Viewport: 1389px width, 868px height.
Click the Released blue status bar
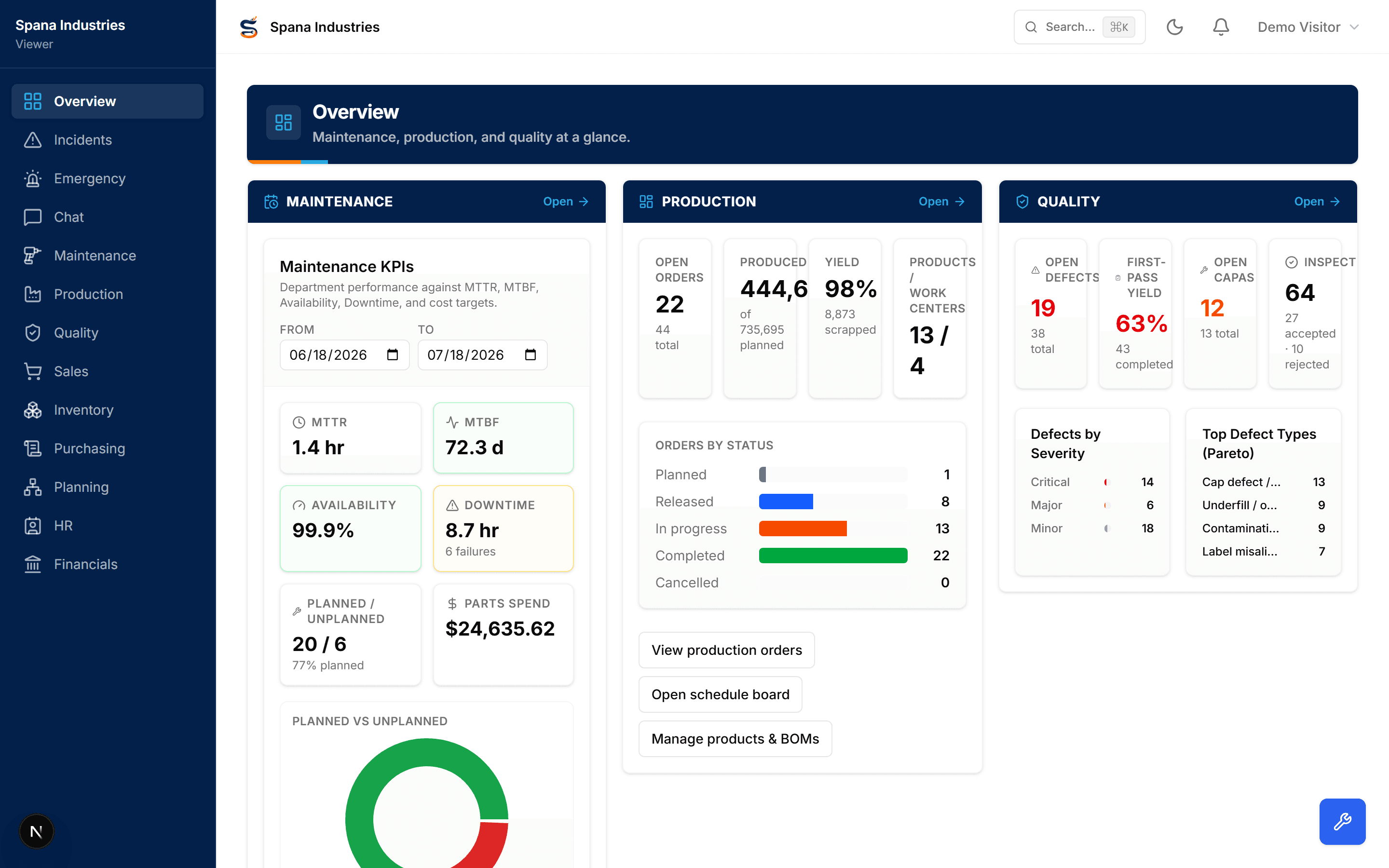click(x=786, y=501)
